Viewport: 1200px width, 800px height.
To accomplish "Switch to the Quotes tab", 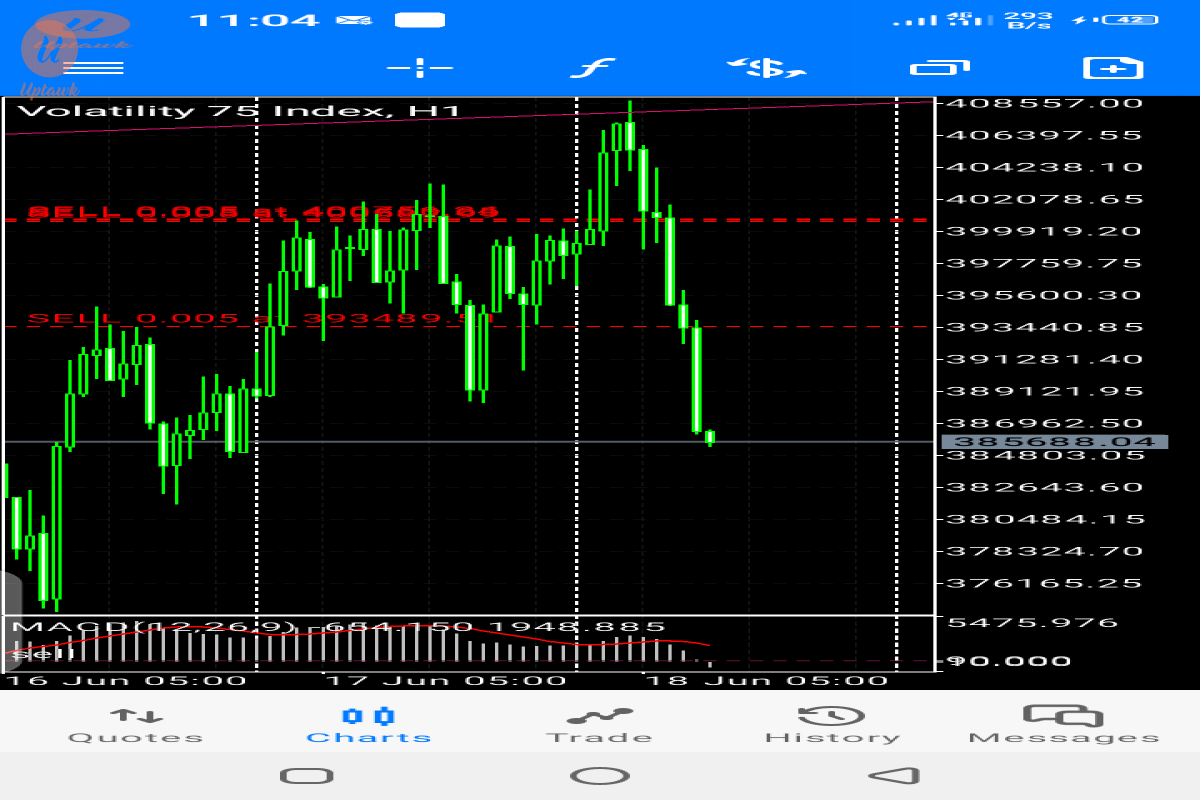I will tap(135, 726).
